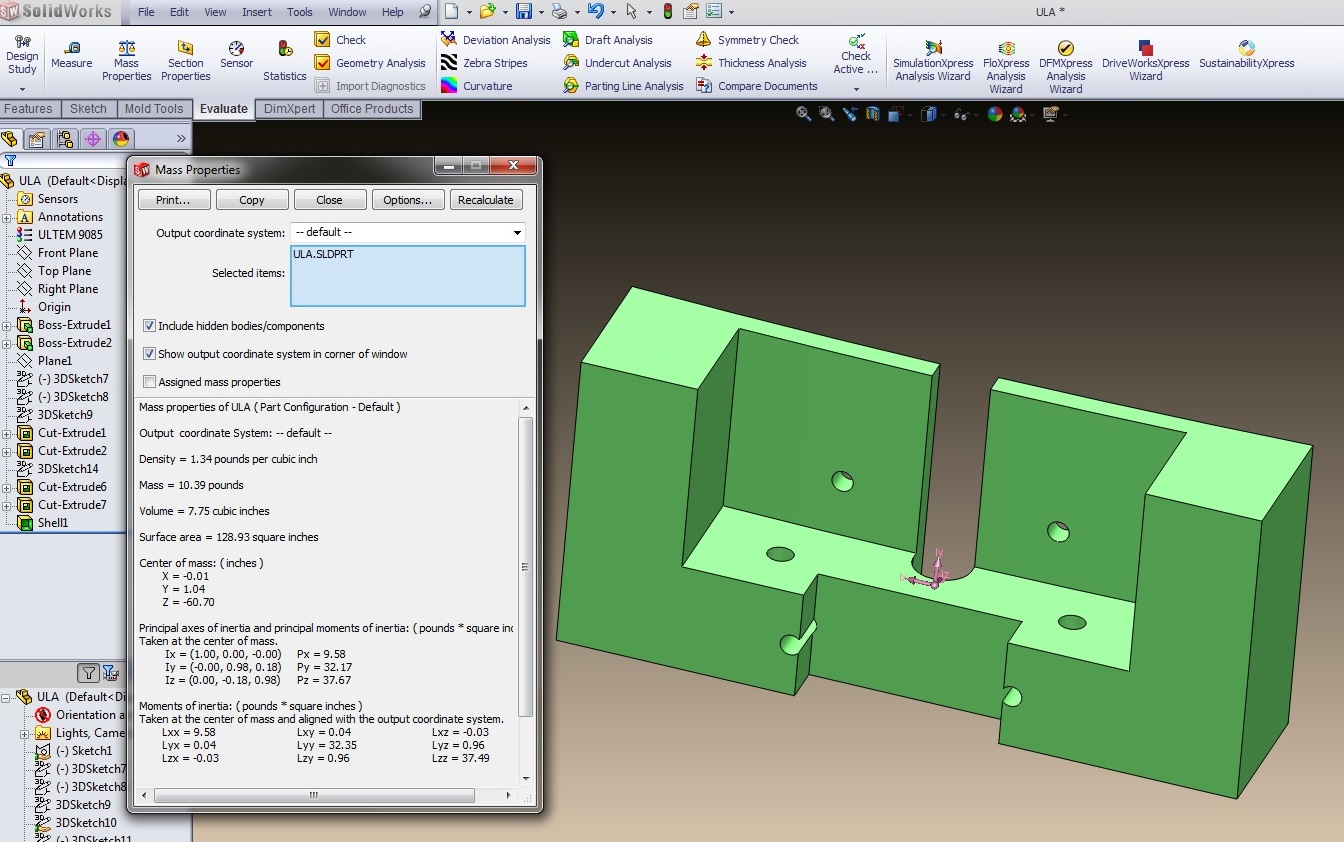Toggle Include hidden bodies/components checkbox
Screen dimensions: 1344x842
click(150, 326)
